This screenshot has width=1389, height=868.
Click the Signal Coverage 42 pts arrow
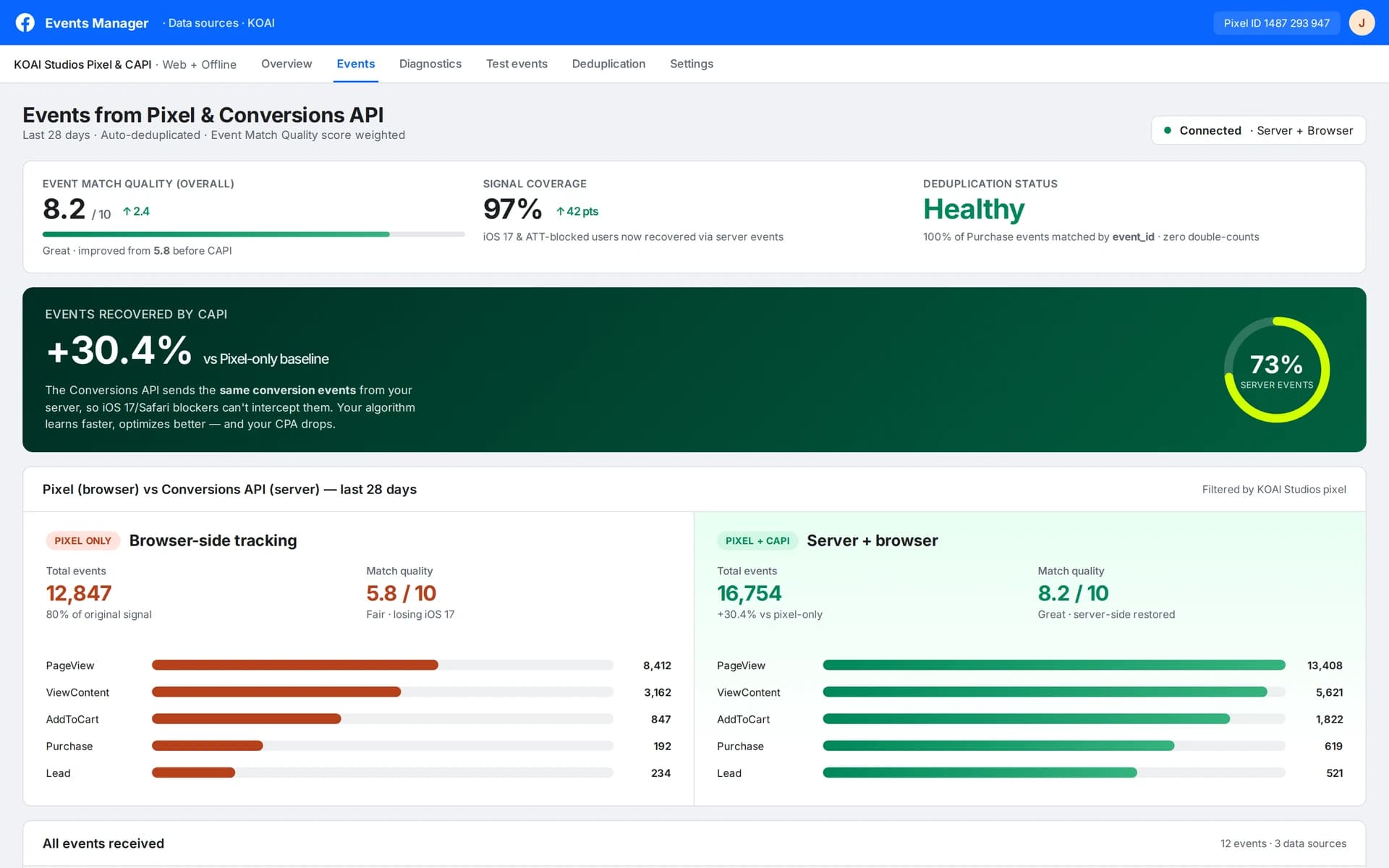[x=560, y=211]
